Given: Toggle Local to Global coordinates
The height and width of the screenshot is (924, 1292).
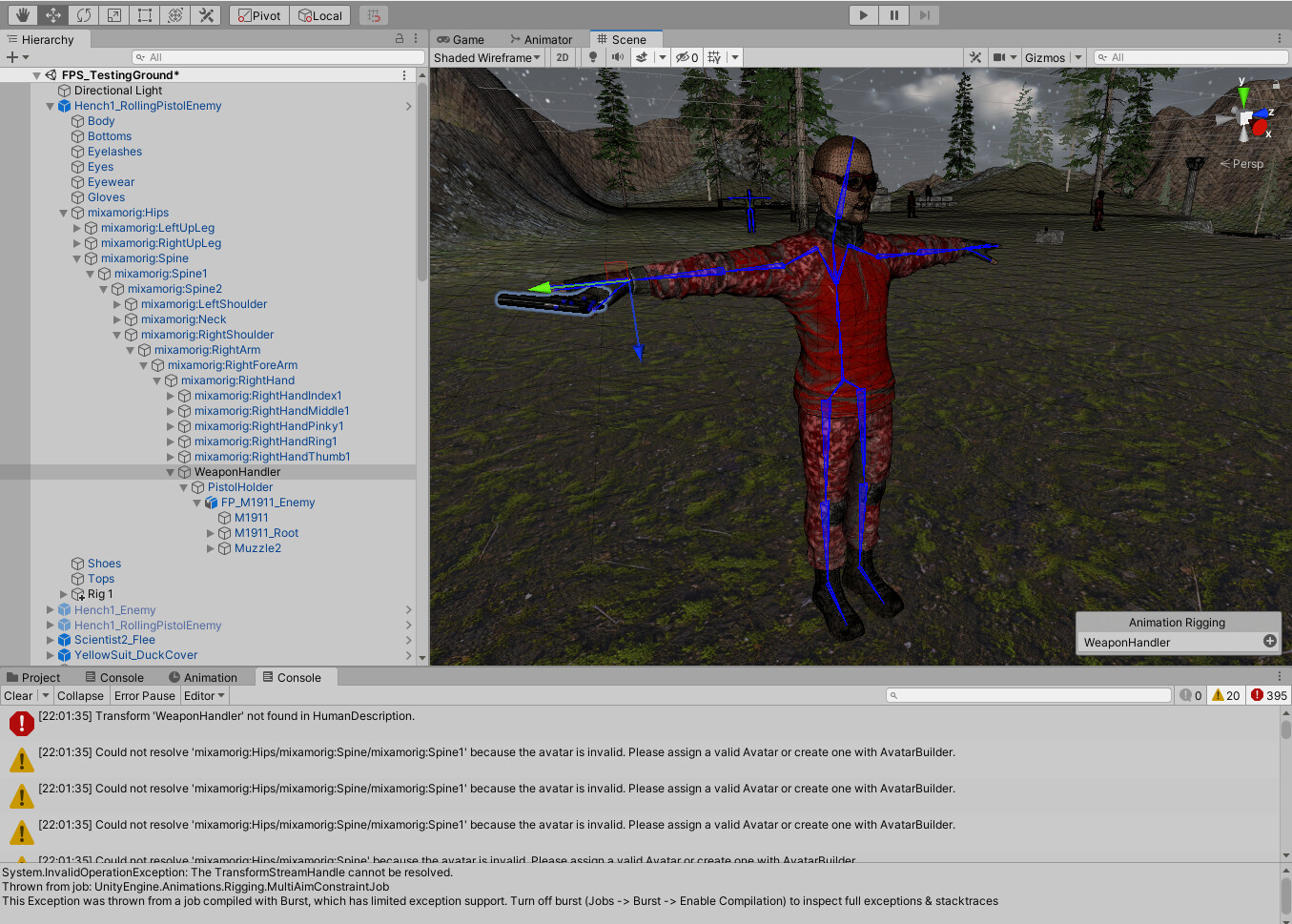Looking at the screenshot, I should pos(319,14).
